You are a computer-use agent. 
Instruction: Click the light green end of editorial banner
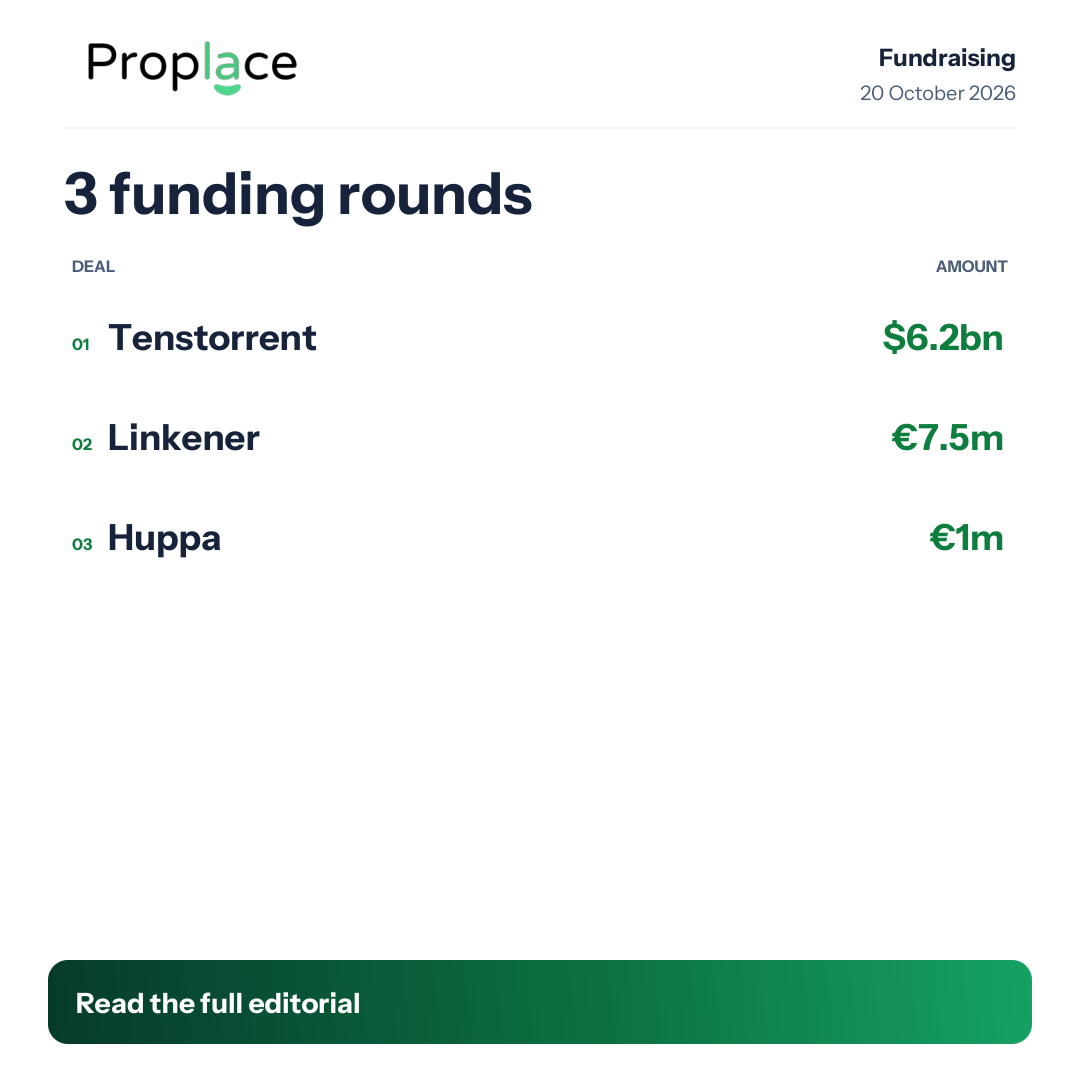pyautogui.click(x=992, y=1001)
